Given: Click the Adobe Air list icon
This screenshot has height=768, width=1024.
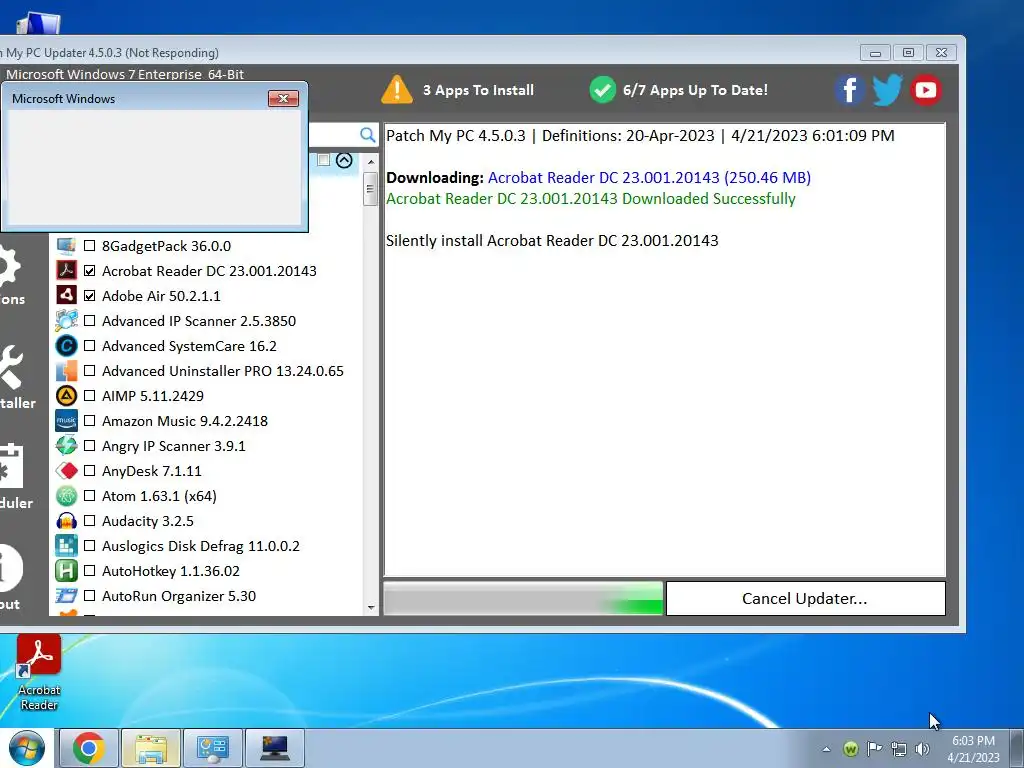Looking at the screenshot, I should point(66,295).
